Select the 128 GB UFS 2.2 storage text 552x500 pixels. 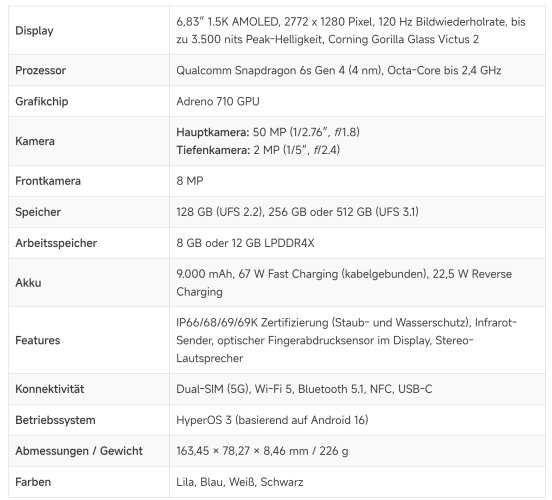220,212
